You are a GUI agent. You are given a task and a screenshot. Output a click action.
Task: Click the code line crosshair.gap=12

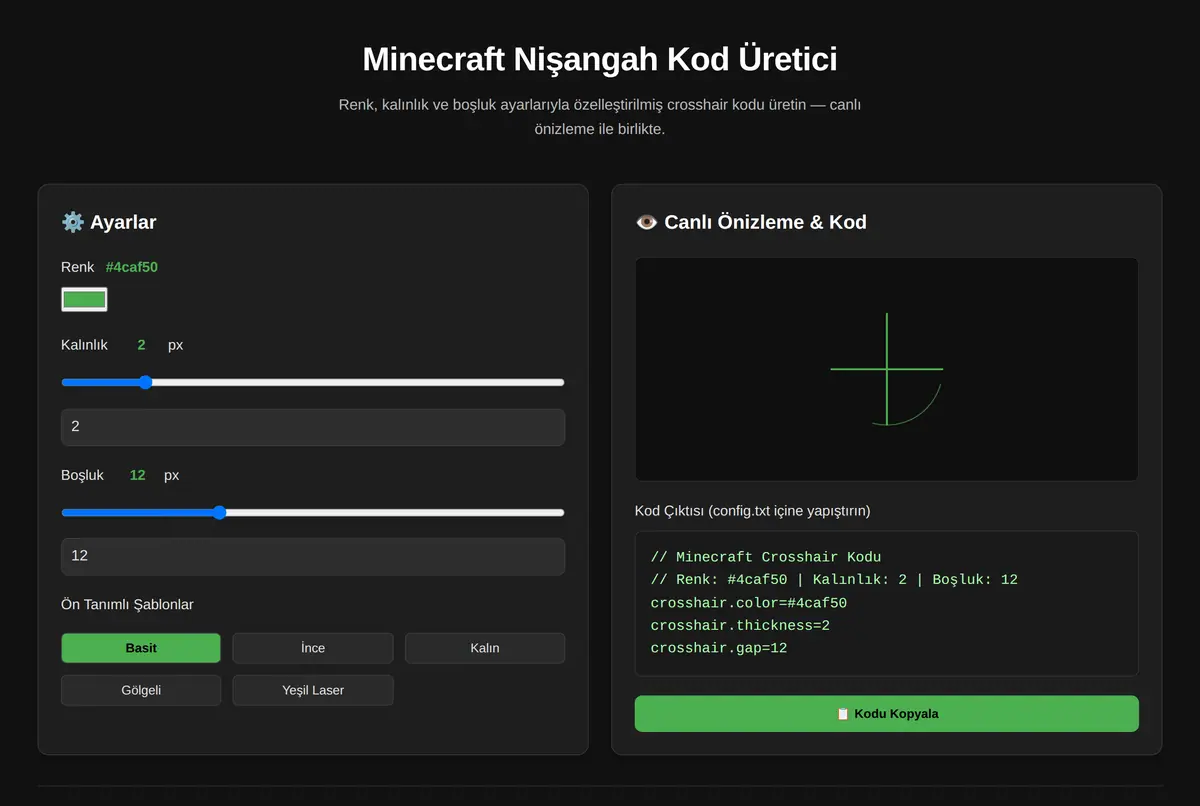click(x=719, y=648)
